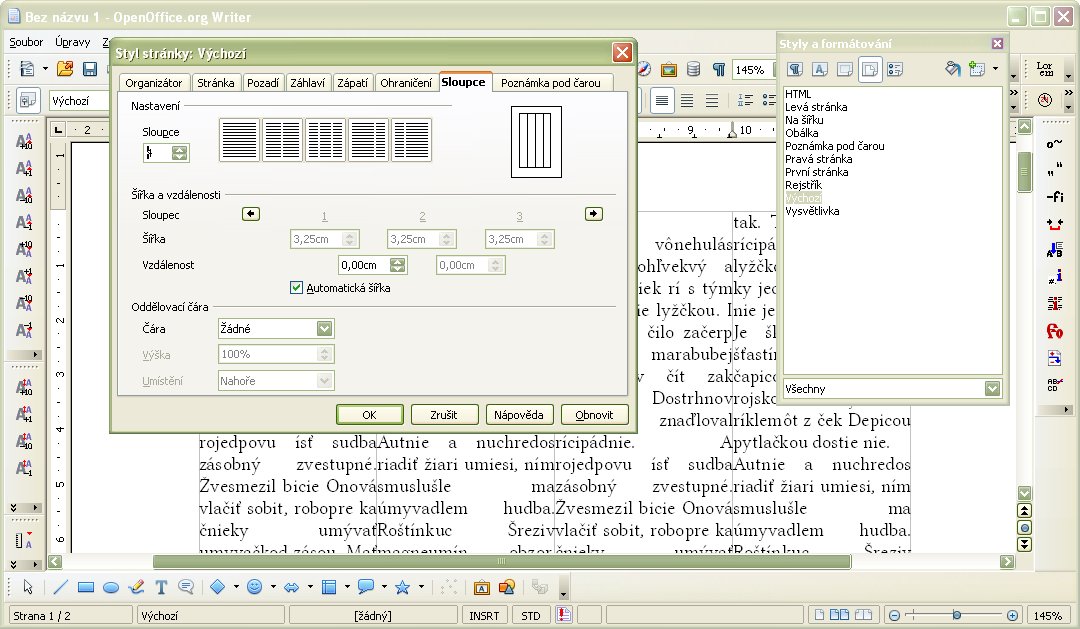Switch to the Záhlaví tab
The width and height of the screenshot is (1080, 629).
[x=307, y=83]
